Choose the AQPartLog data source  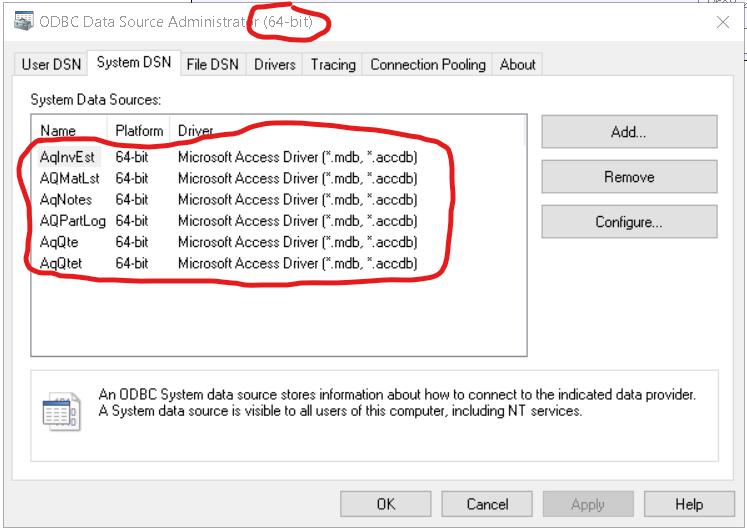coord(73,220)
